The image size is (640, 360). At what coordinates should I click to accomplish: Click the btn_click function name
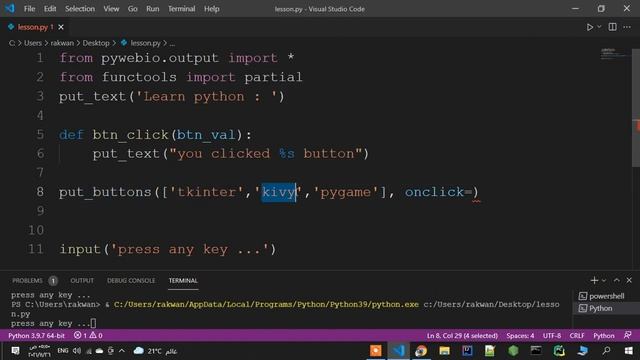pos(130,135)
